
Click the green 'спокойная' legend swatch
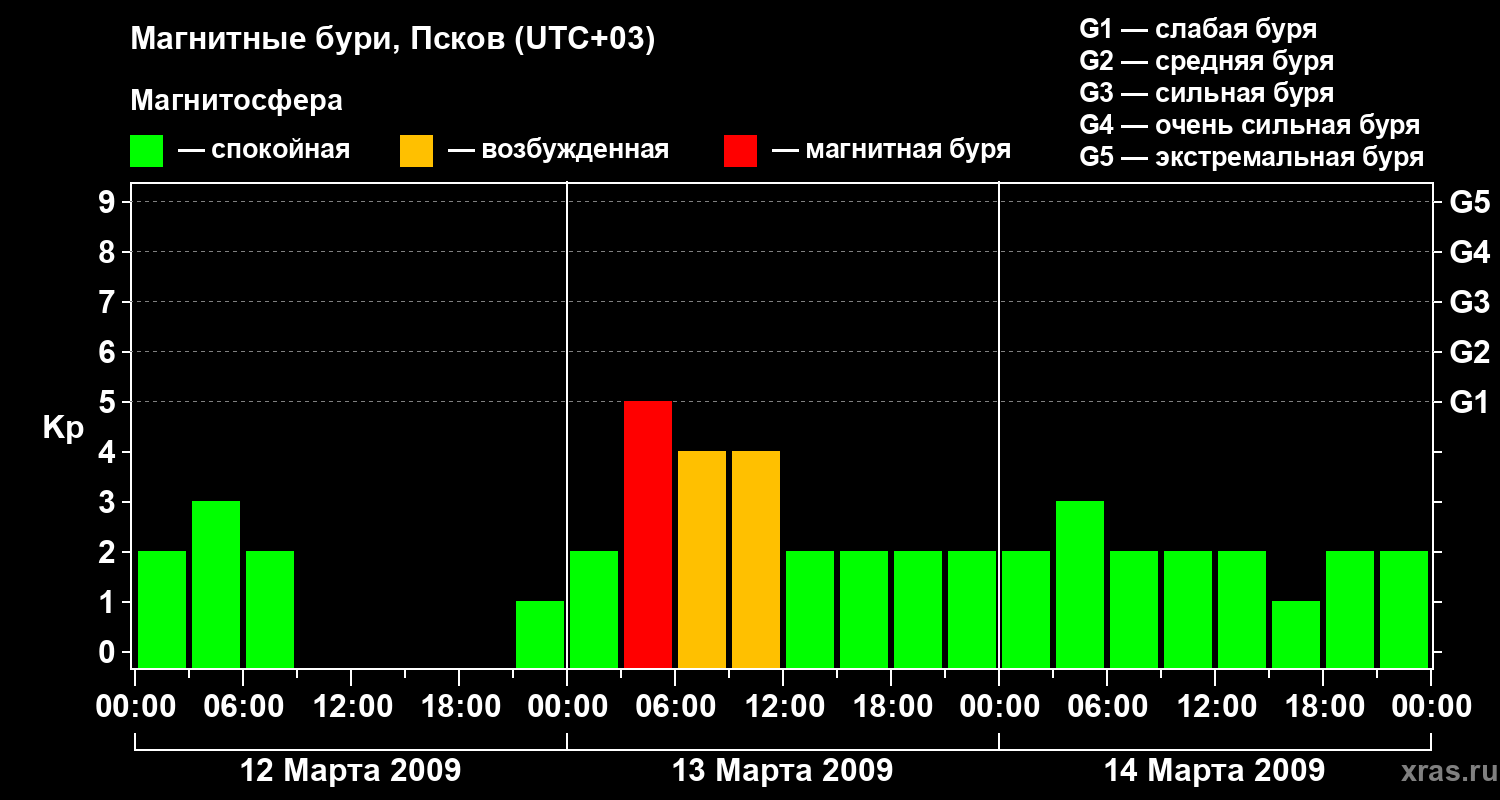click(146, 150)
